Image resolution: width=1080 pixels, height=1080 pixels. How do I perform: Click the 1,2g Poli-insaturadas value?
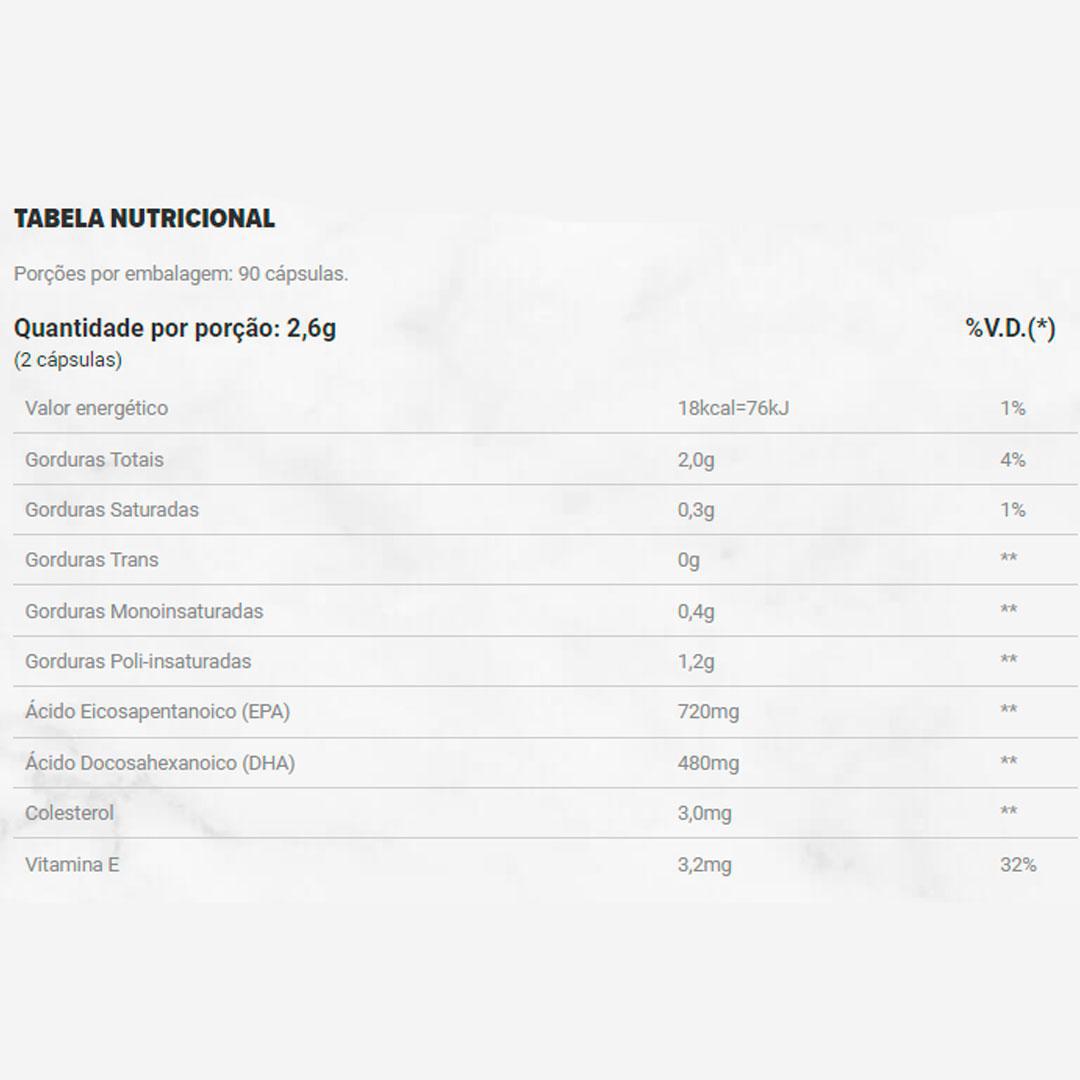click(x=696, y=661)
